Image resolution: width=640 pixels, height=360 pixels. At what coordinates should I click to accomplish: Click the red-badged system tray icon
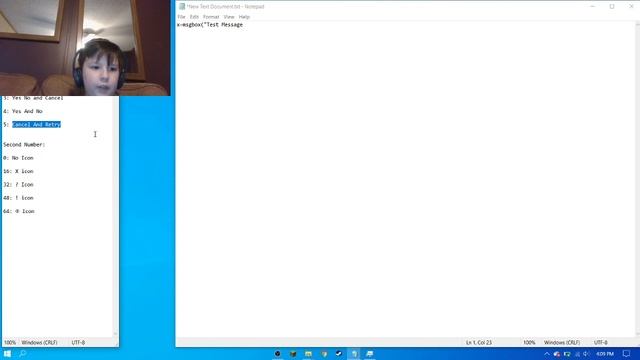click(x=557, y=354)
